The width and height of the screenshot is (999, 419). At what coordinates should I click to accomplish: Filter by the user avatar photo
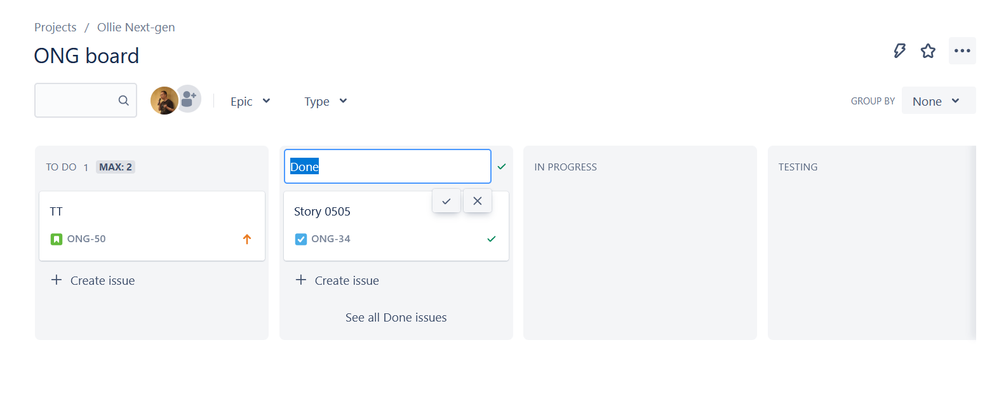pos(163,100)
